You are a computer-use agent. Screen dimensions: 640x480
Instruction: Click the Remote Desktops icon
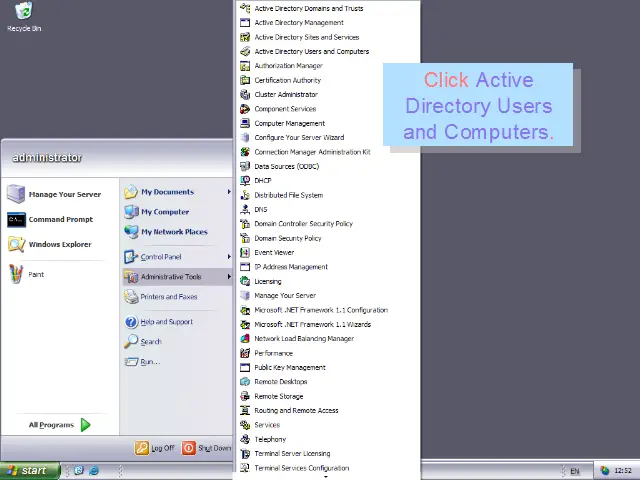(245, 382)
